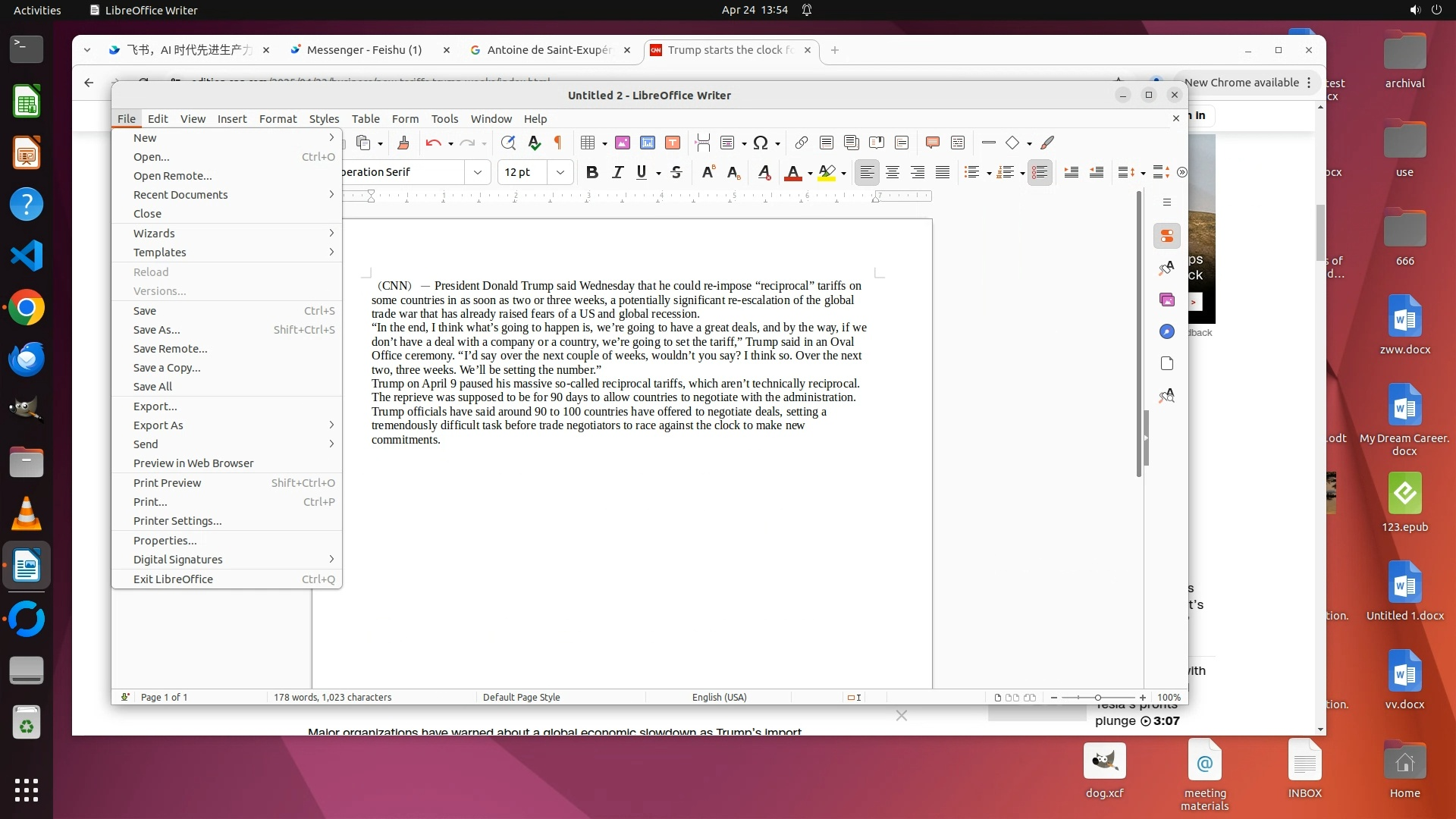Choose Save As… from File menu
1456x819 pixels.
(157, 330)
